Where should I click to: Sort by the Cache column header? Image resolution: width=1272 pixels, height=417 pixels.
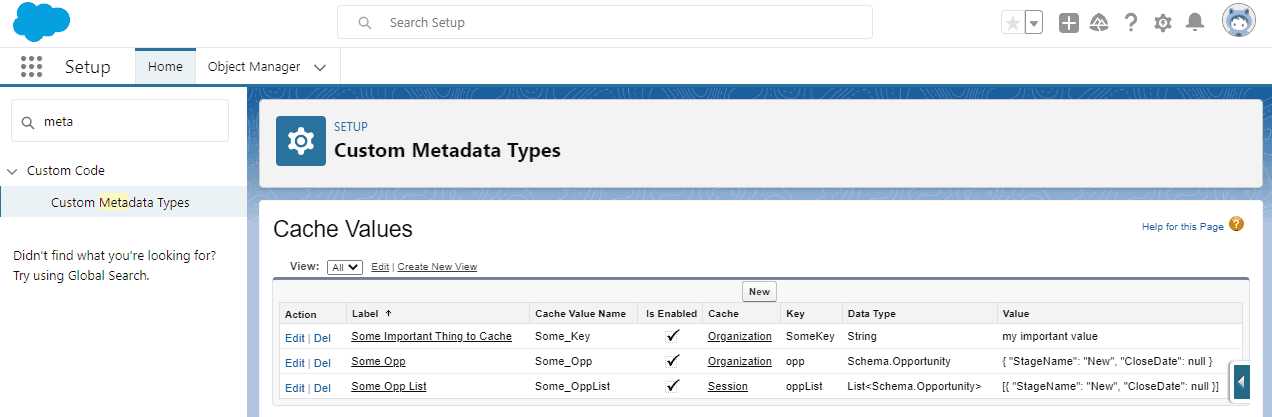tap(723, 313)
